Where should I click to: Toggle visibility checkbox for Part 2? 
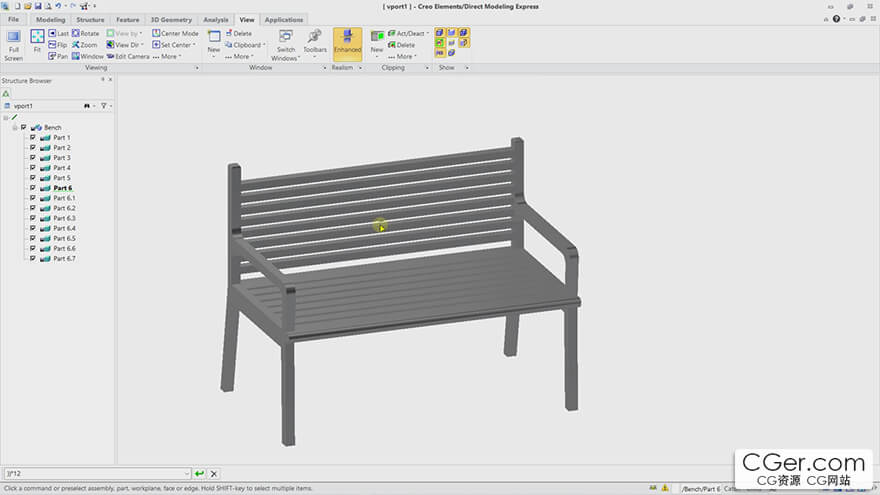click(x=33, y=148)
